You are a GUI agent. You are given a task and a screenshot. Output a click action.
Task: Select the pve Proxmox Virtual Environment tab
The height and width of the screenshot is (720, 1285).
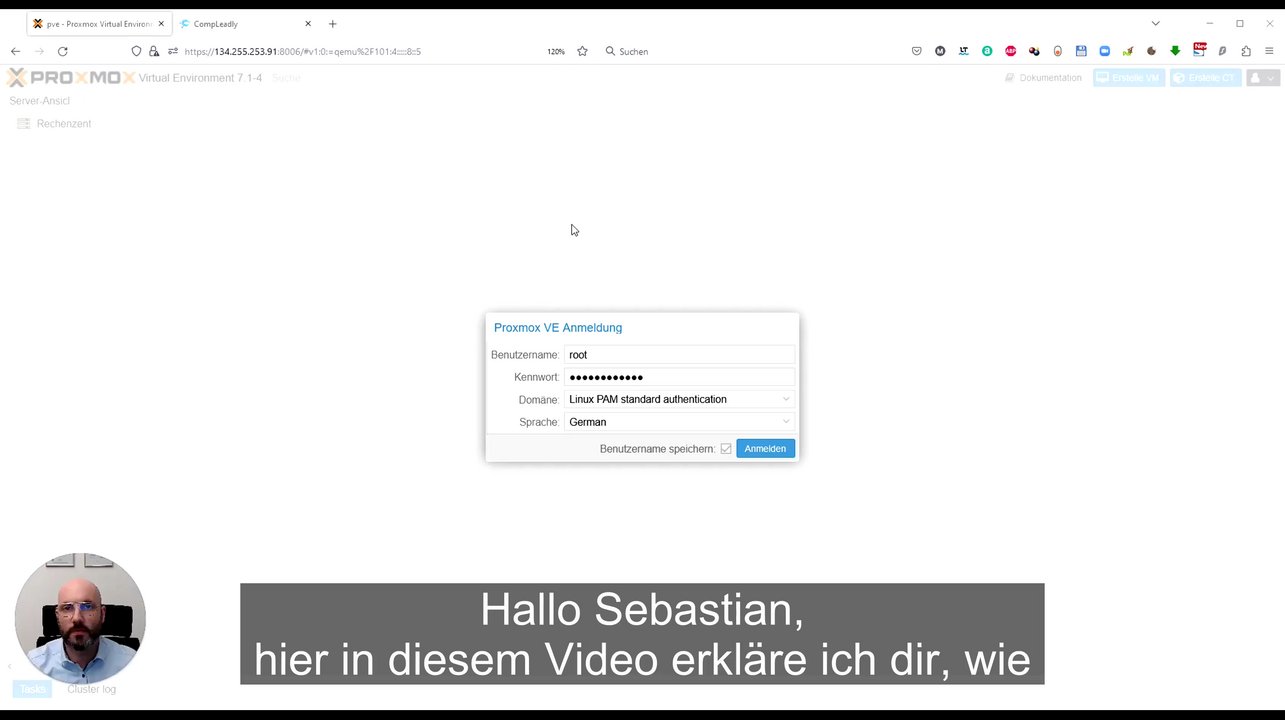[98, 24]
